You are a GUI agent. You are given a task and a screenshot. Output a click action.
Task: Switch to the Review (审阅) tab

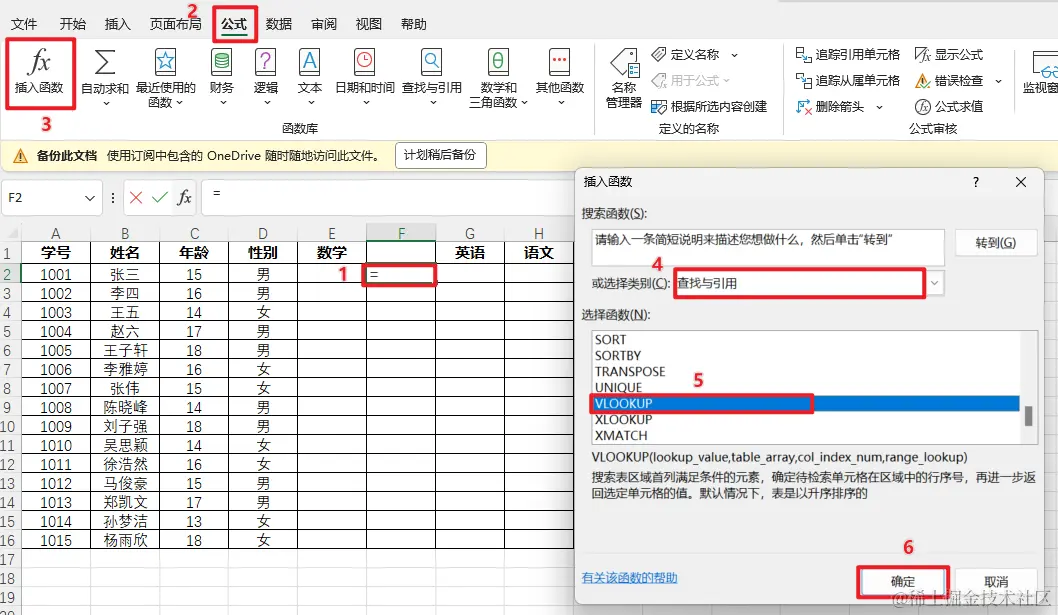pyautogui.click(x=324, y=24)
